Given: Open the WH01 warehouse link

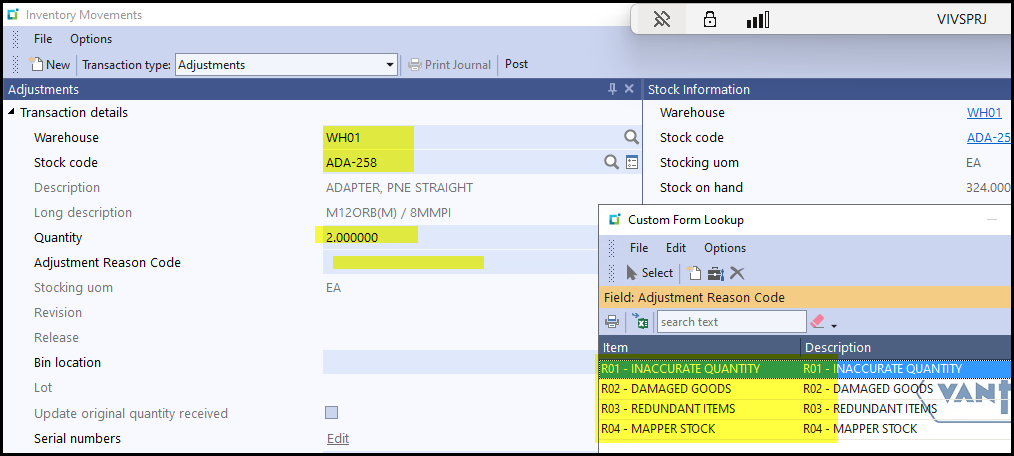Looking at the screenshot, I should click(x=984, y=113).
